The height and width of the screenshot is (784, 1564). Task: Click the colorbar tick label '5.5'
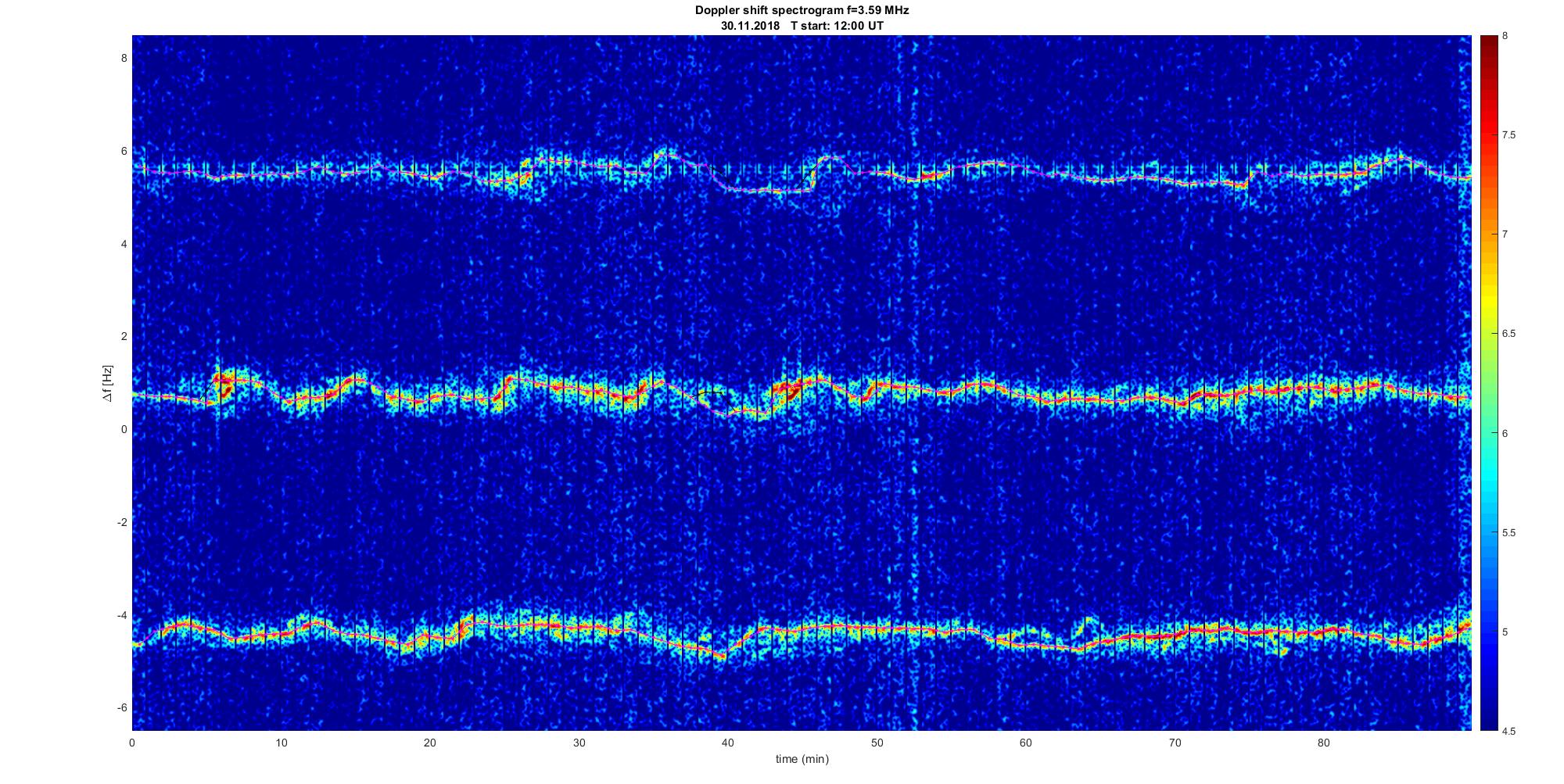point(1509,532)
